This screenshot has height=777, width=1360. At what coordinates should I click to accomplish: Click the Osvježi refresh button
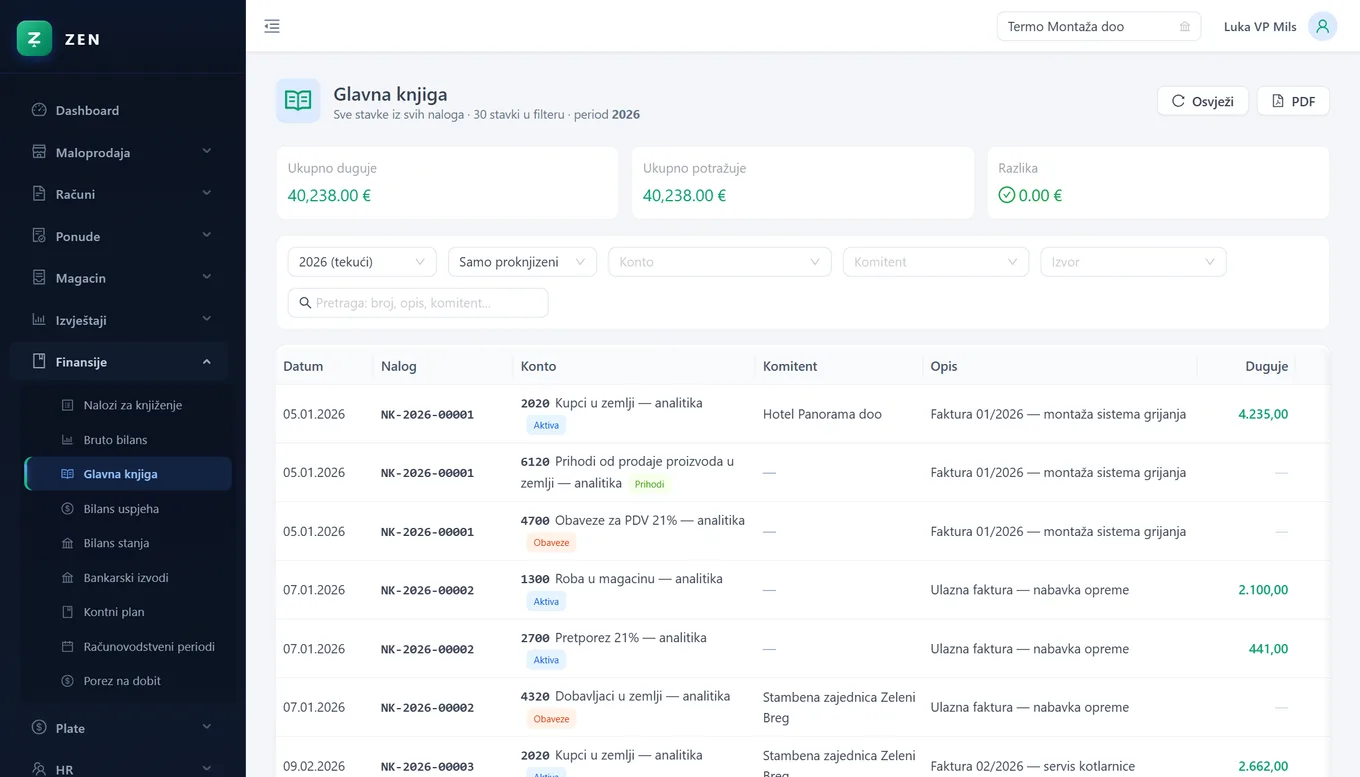pos(1202,101)
